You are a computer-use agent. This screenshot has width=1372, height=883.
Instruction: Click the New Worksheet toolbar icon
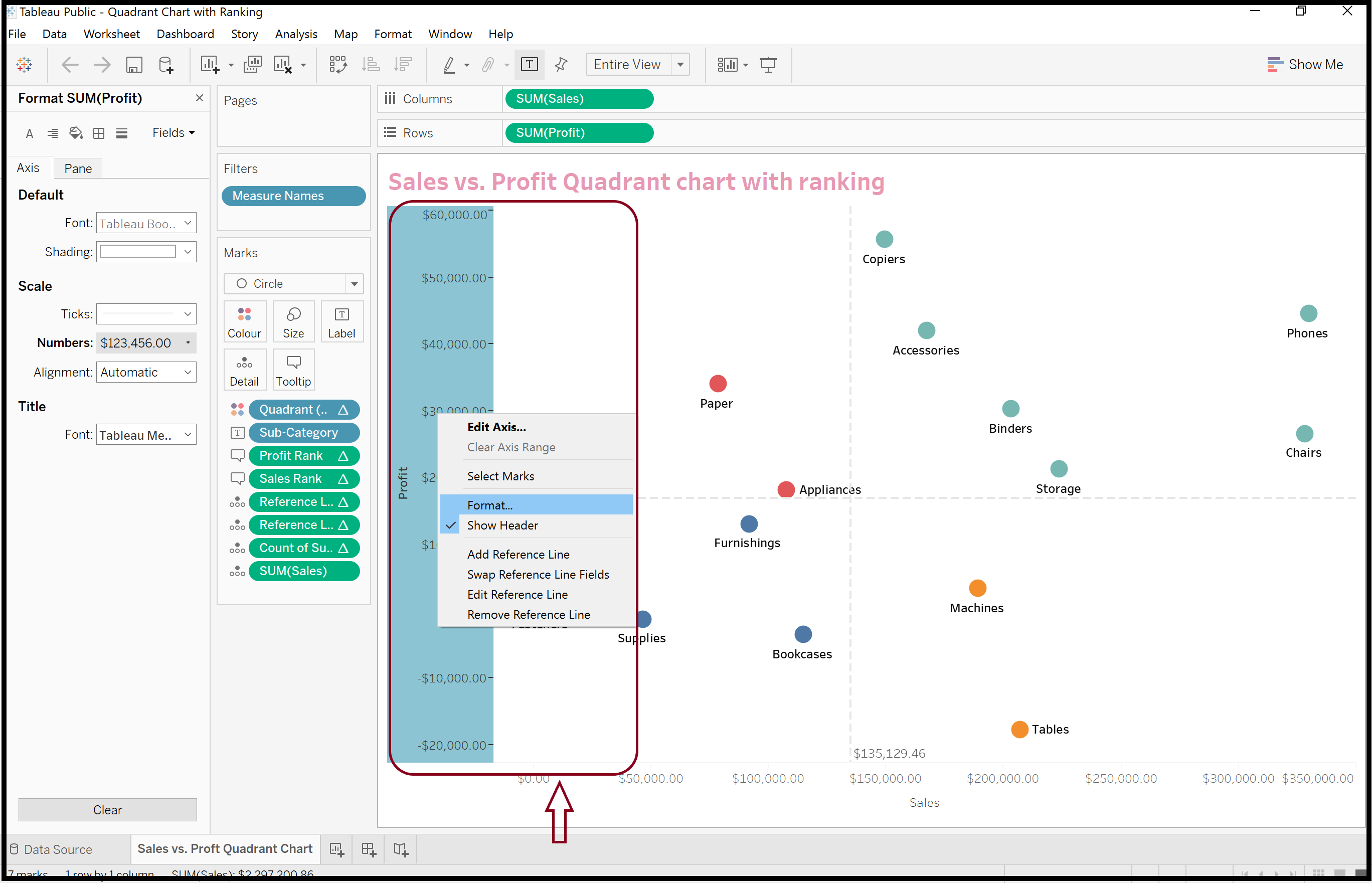(x=210, y=64)
